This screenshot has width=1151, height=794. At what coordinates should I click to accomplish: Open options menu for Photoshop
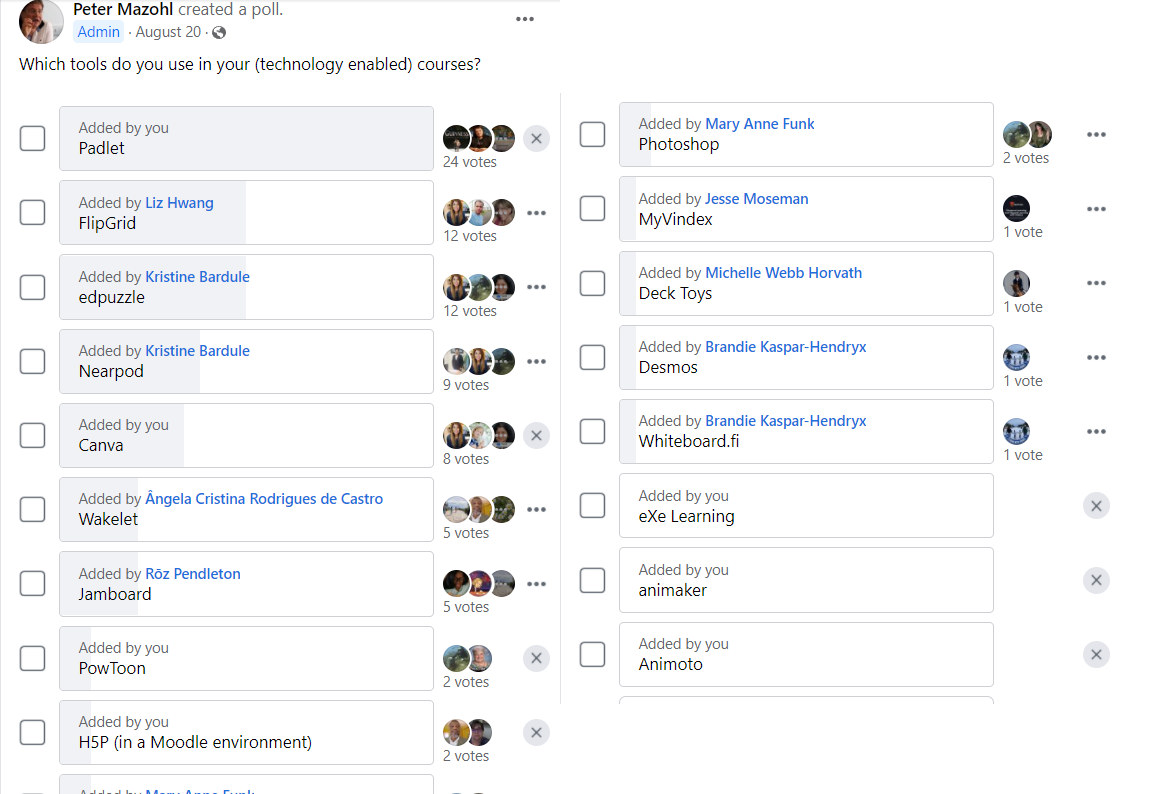tap(1097, 135)
